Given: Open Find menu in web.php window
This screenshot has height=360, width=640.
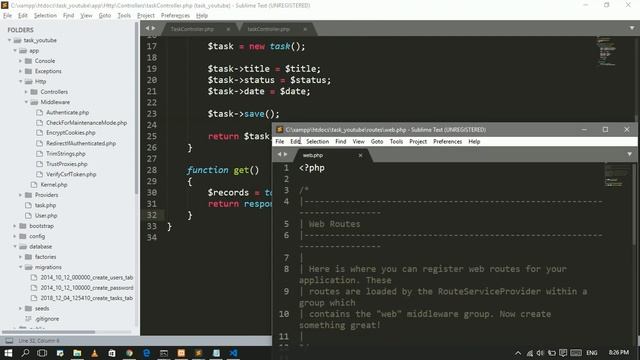Looking at the screenshot, I should [x=340, y=142].
